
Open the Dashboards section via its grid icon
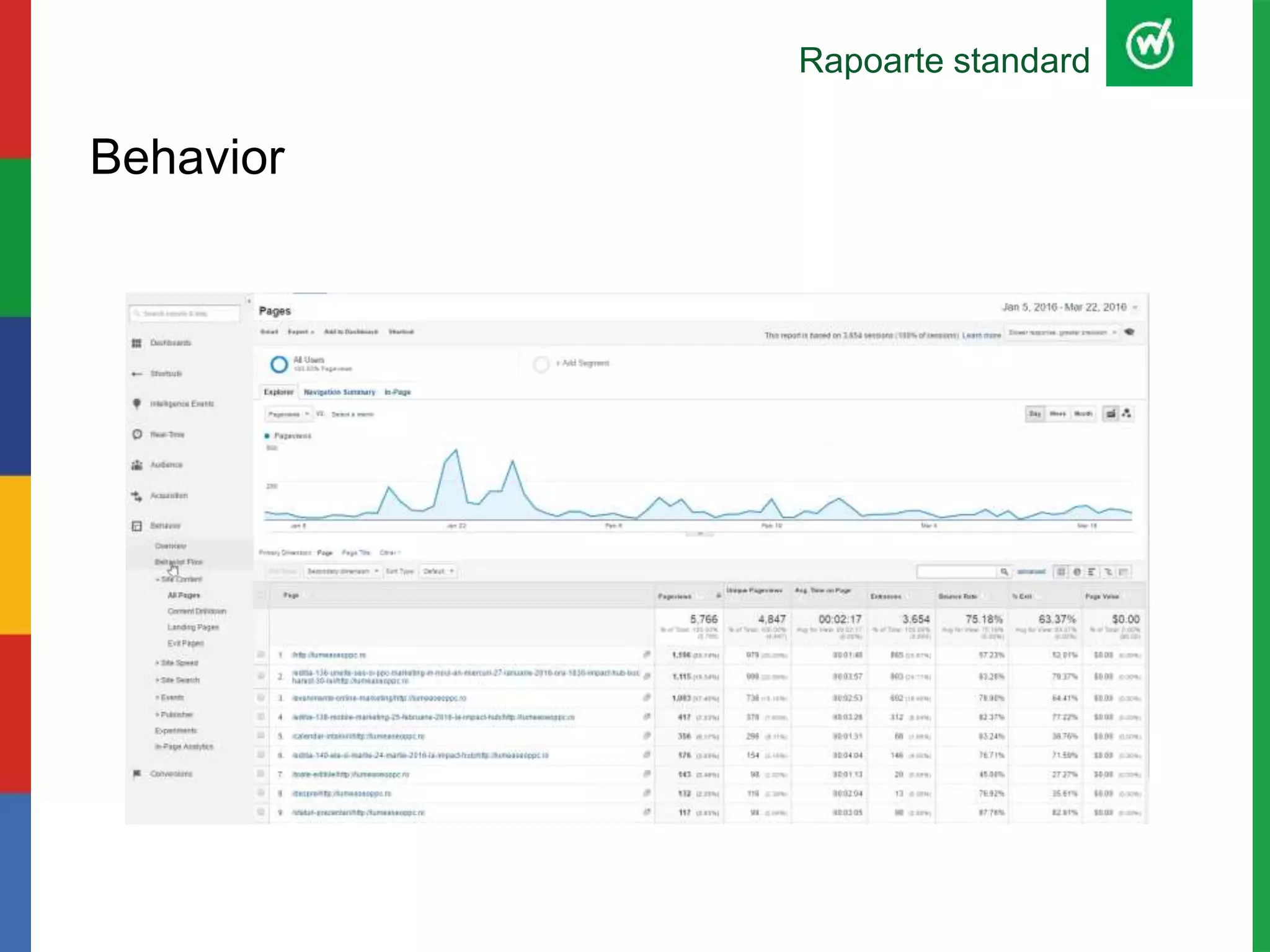point(136,343)
